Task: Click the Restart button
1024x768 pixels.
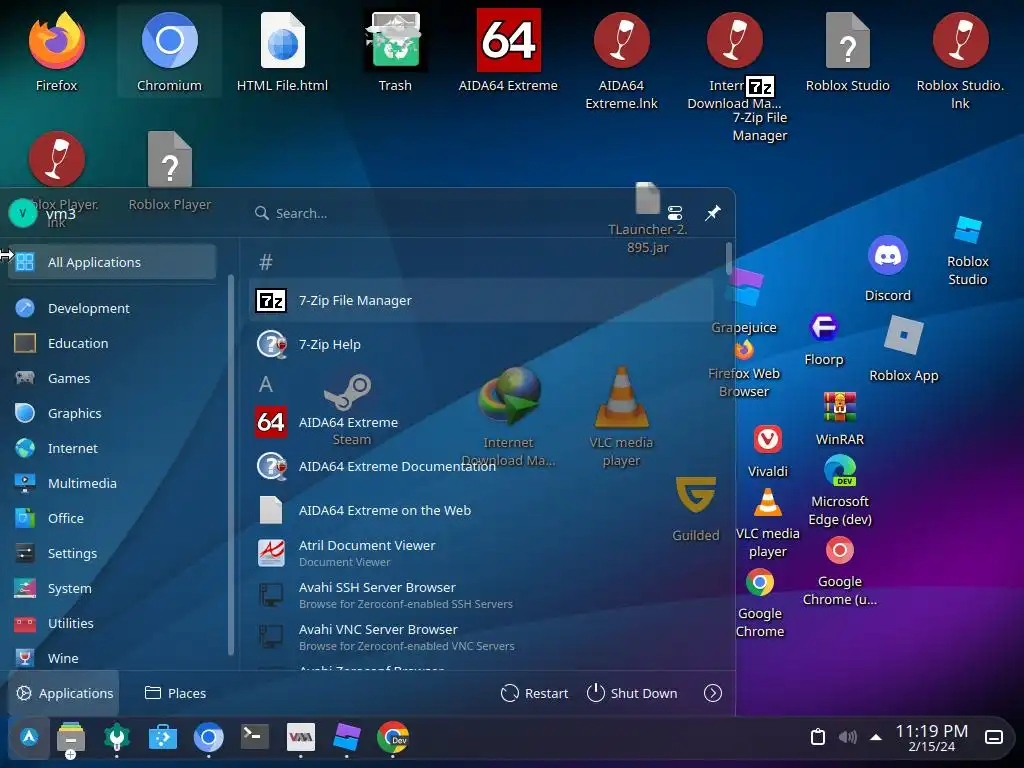Action: point(534,693)
